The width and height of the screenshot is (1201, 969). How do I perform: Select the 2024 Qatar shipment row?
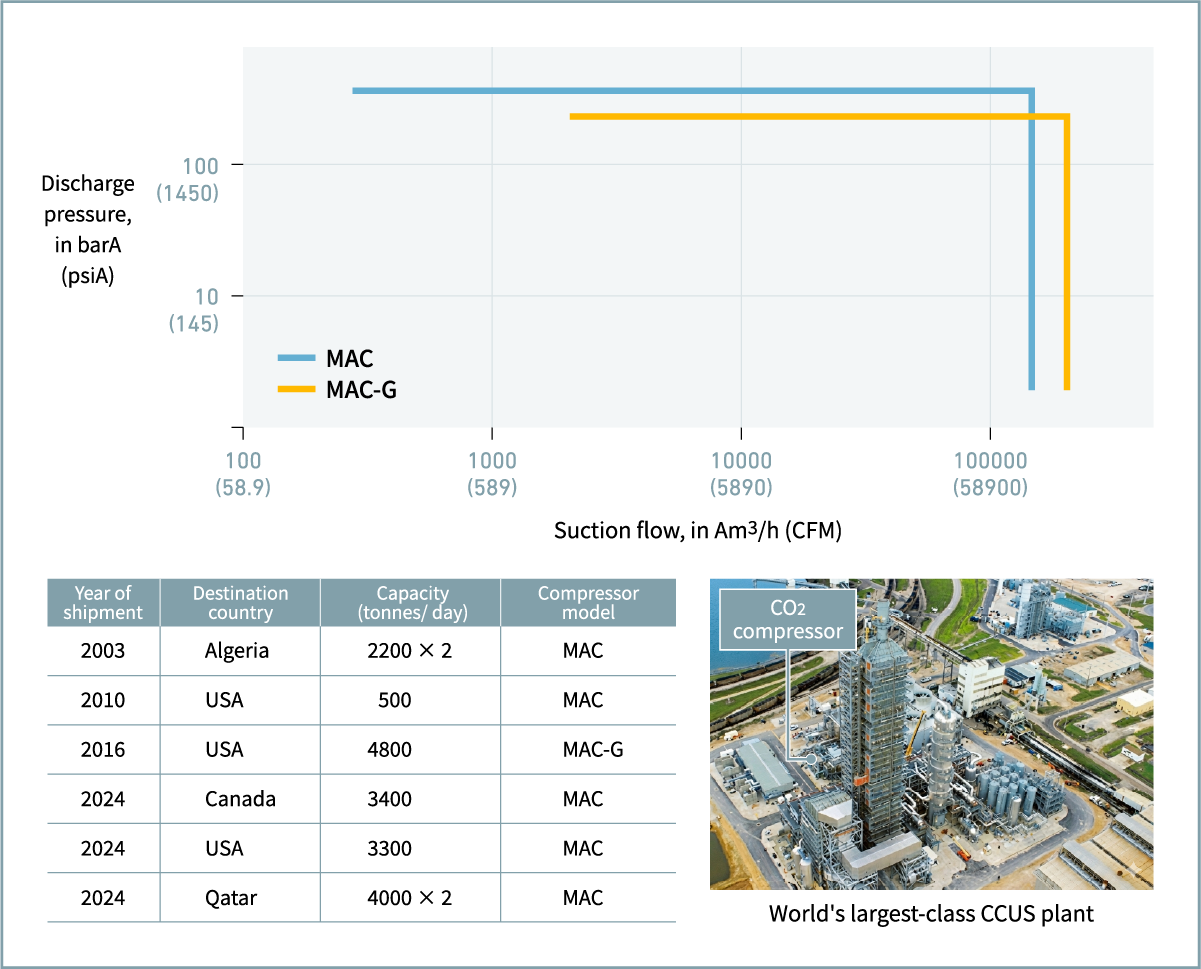360,897
